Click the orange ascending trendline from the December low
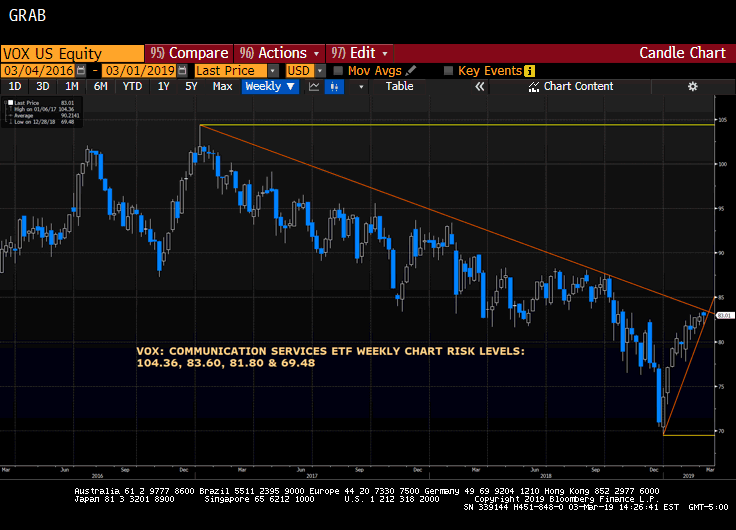The width and height of the screenshot is (736, 530). 689,365
